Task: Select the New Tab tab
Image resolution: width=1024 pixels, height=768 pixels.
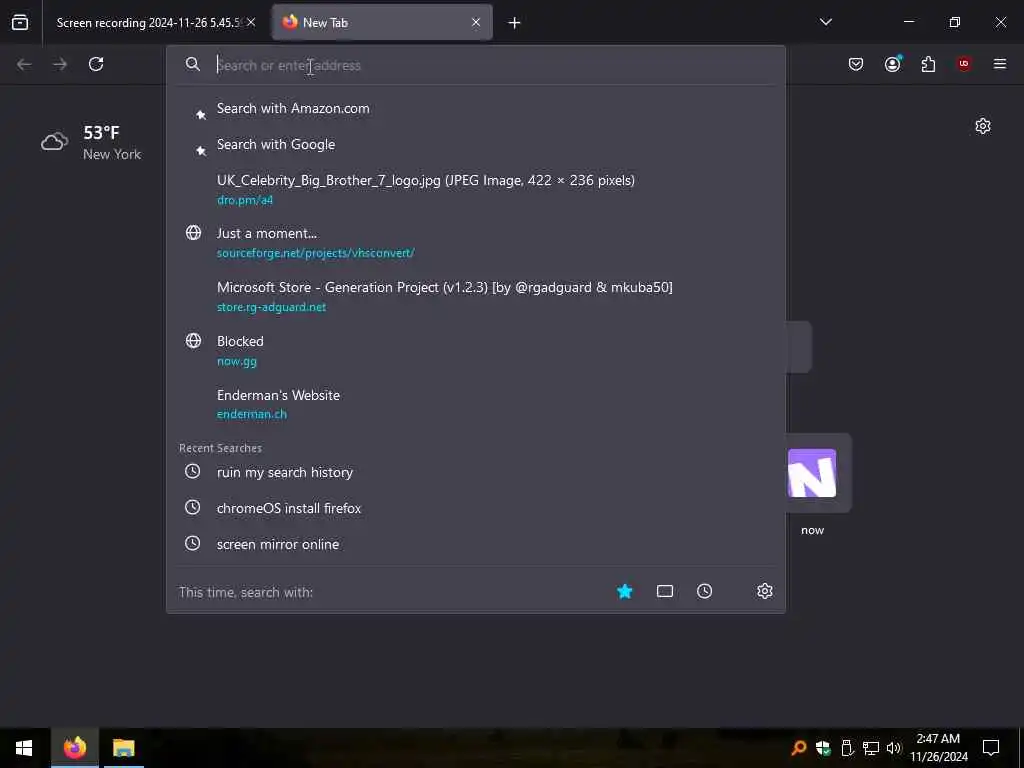Action: [x=382, y=22]
